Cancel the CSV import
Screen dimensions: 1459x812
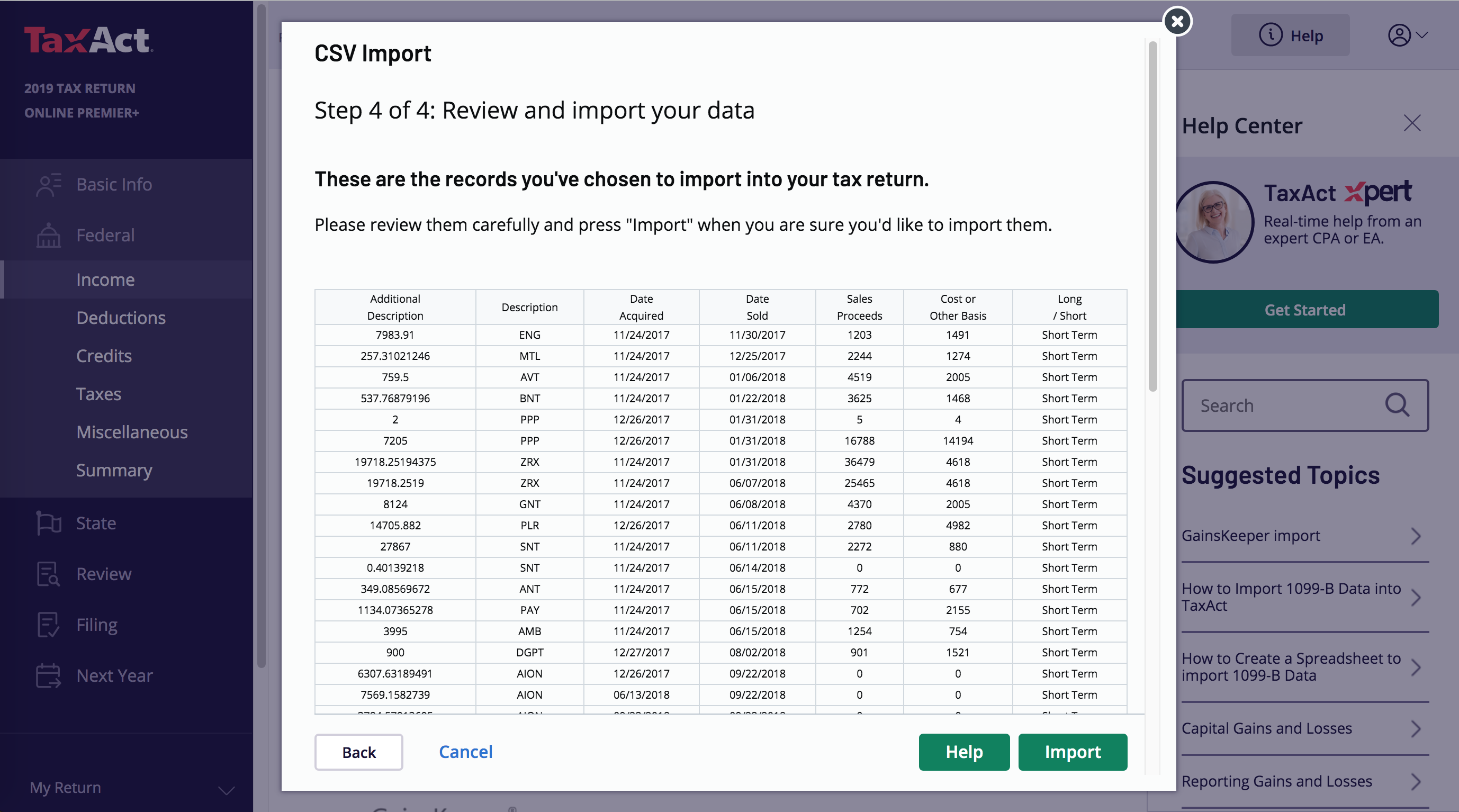[x=465, y=752]
